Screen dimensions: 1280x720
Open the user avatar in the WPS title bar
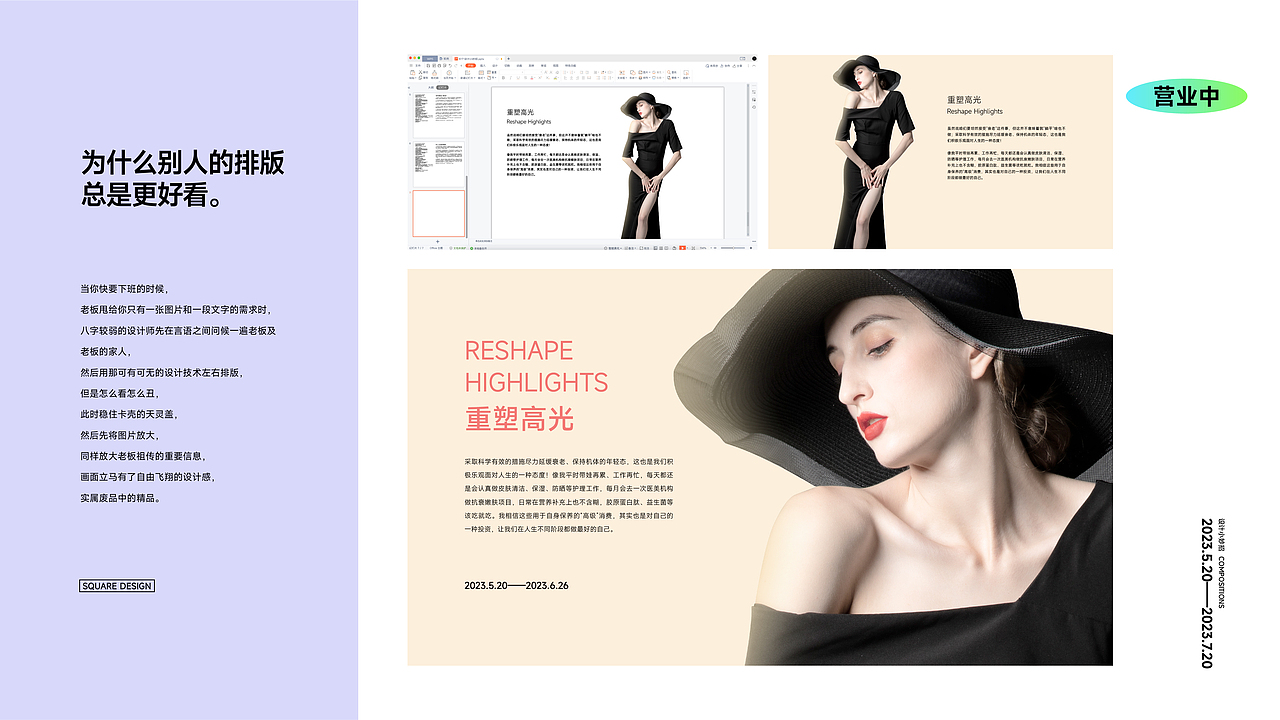(x=754, y=58)
